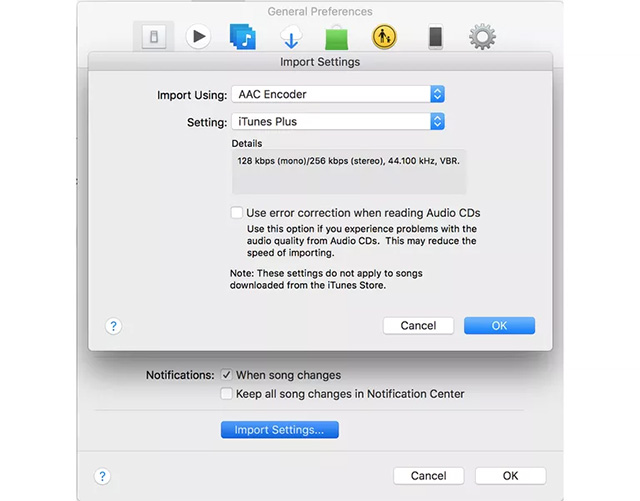
Task: Click the 'Import Settings' dialog title
Action: point(320,62)
